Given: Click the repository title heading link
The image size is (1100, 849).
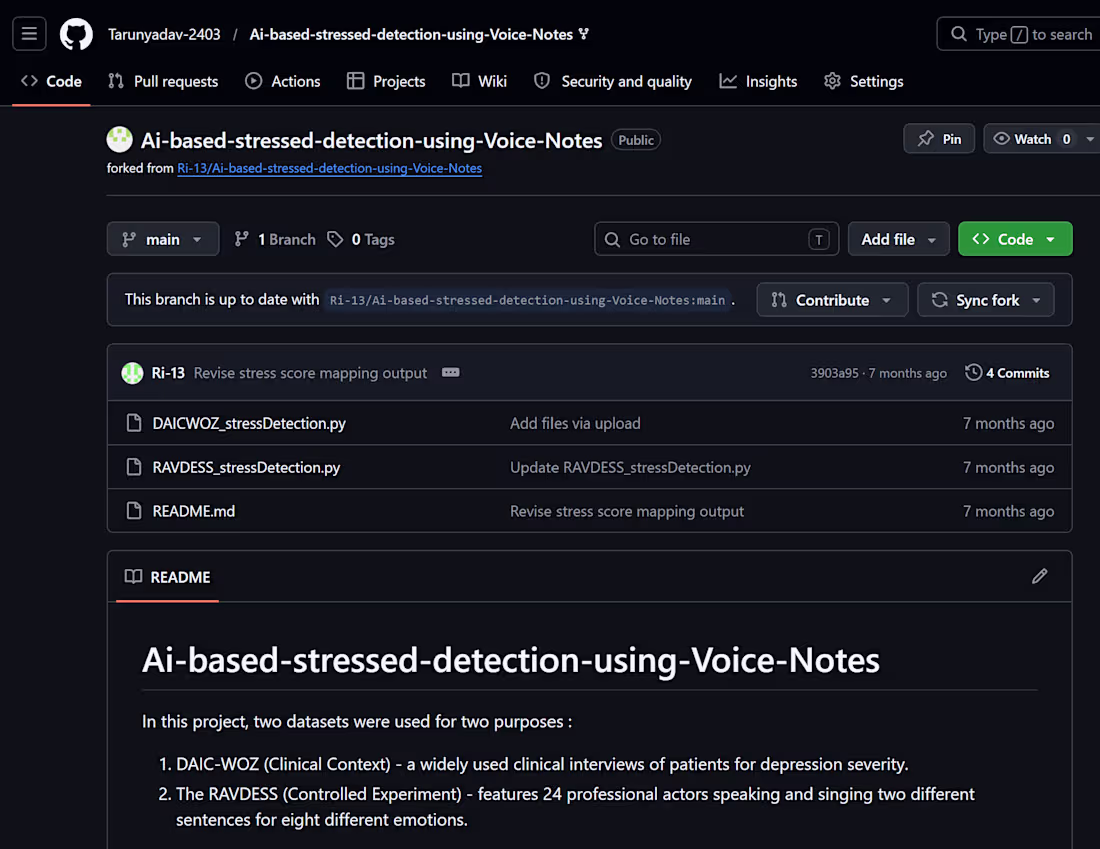Looking at the screenshot, I should 372,140.
